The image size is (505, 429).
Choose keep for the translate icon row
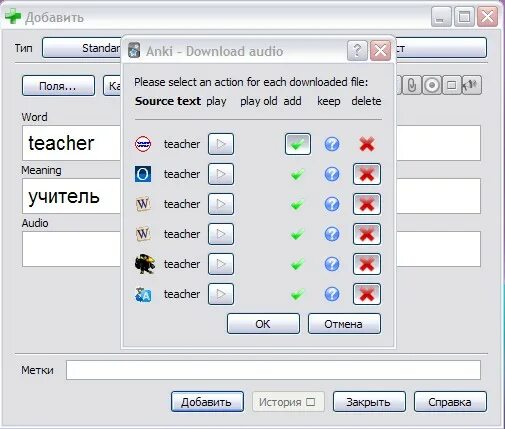tap(332, 294)
